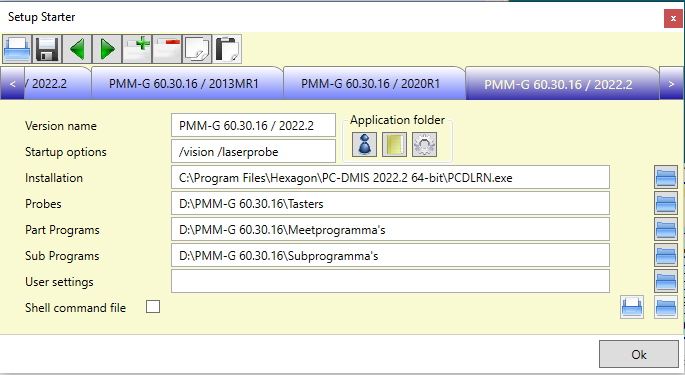
Task: Click the Setup Starter window title
Action: (42, 17)
